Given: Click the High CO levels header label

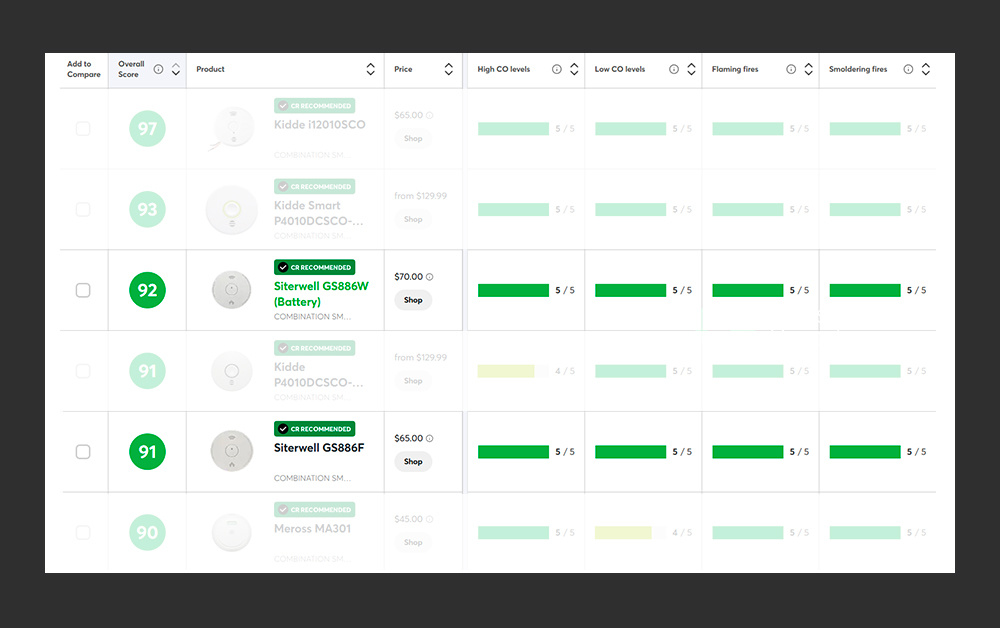Looking at the screenshot, I should [x=504, y=69].
